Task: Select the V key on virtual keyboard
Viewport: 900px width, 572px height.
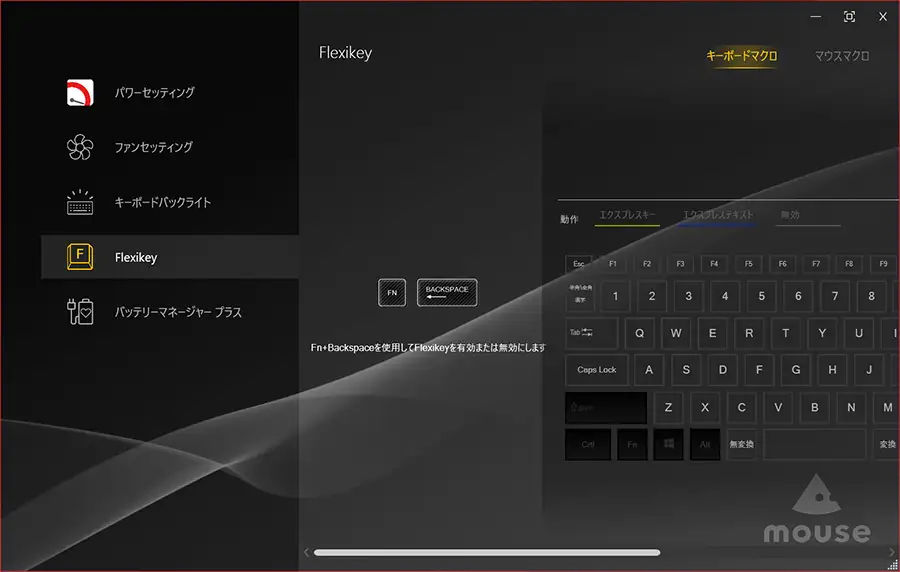Action: click(778, 407)
